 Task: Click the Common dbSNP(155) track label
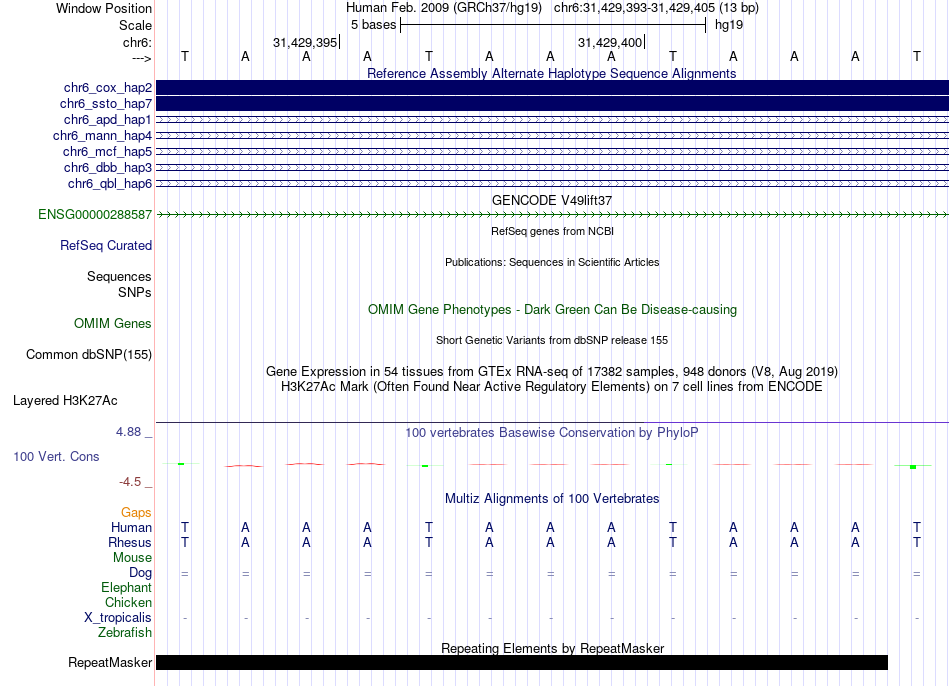[x=89, y=355]
